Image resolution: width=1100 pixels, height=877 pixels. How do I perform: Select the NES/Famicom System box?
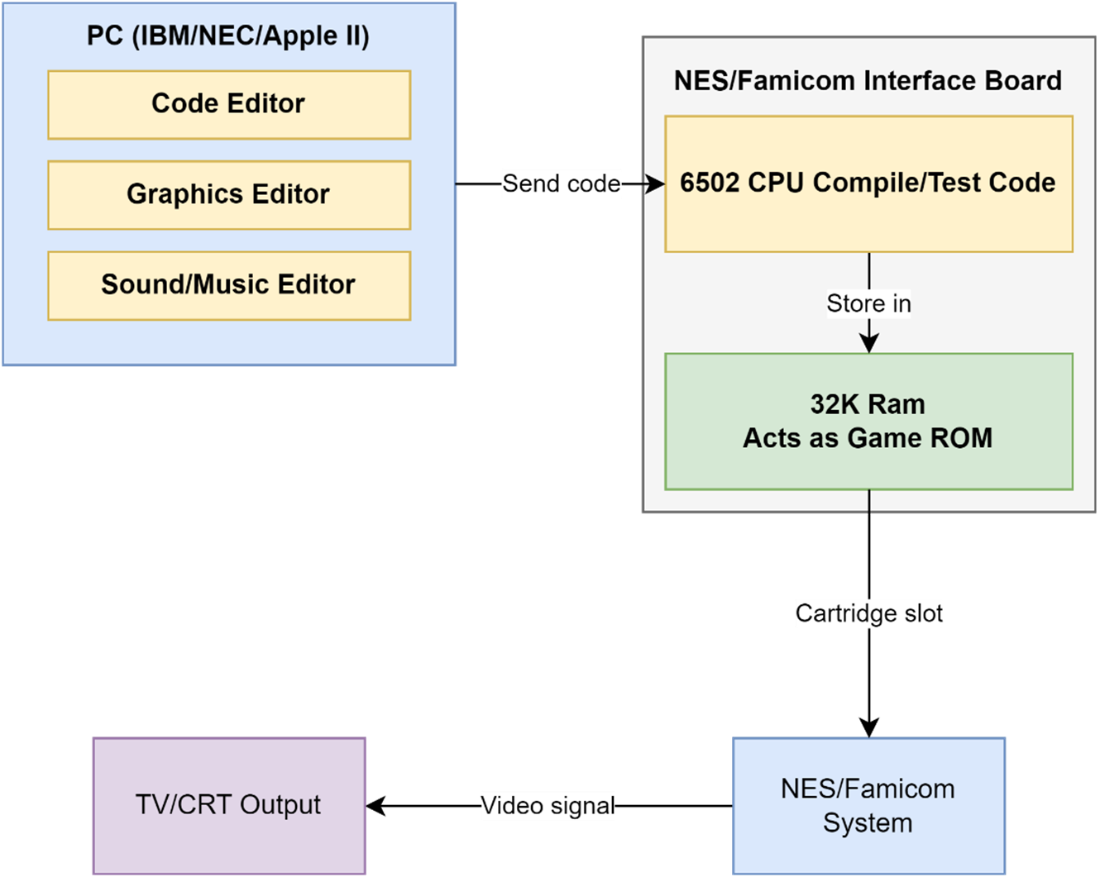(868, 806)
